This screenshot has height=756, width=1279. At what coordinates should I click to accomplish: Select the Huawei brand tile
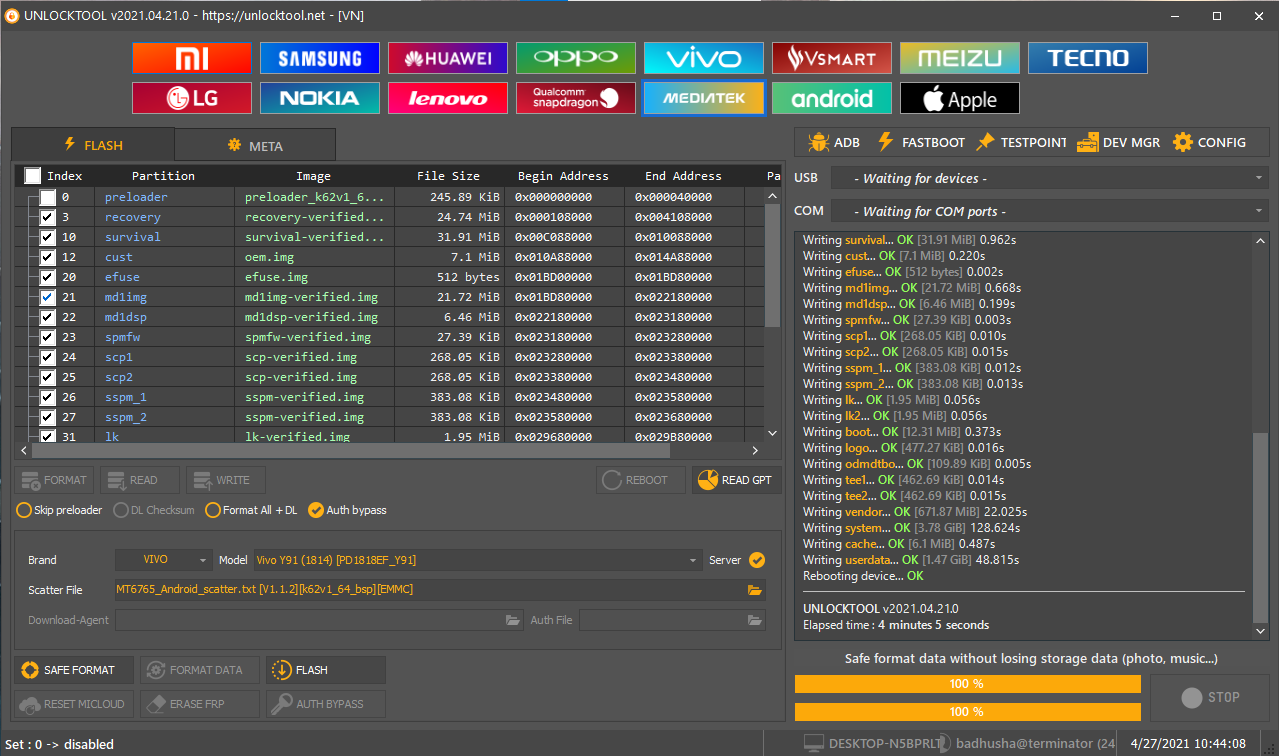coord(448,58)
